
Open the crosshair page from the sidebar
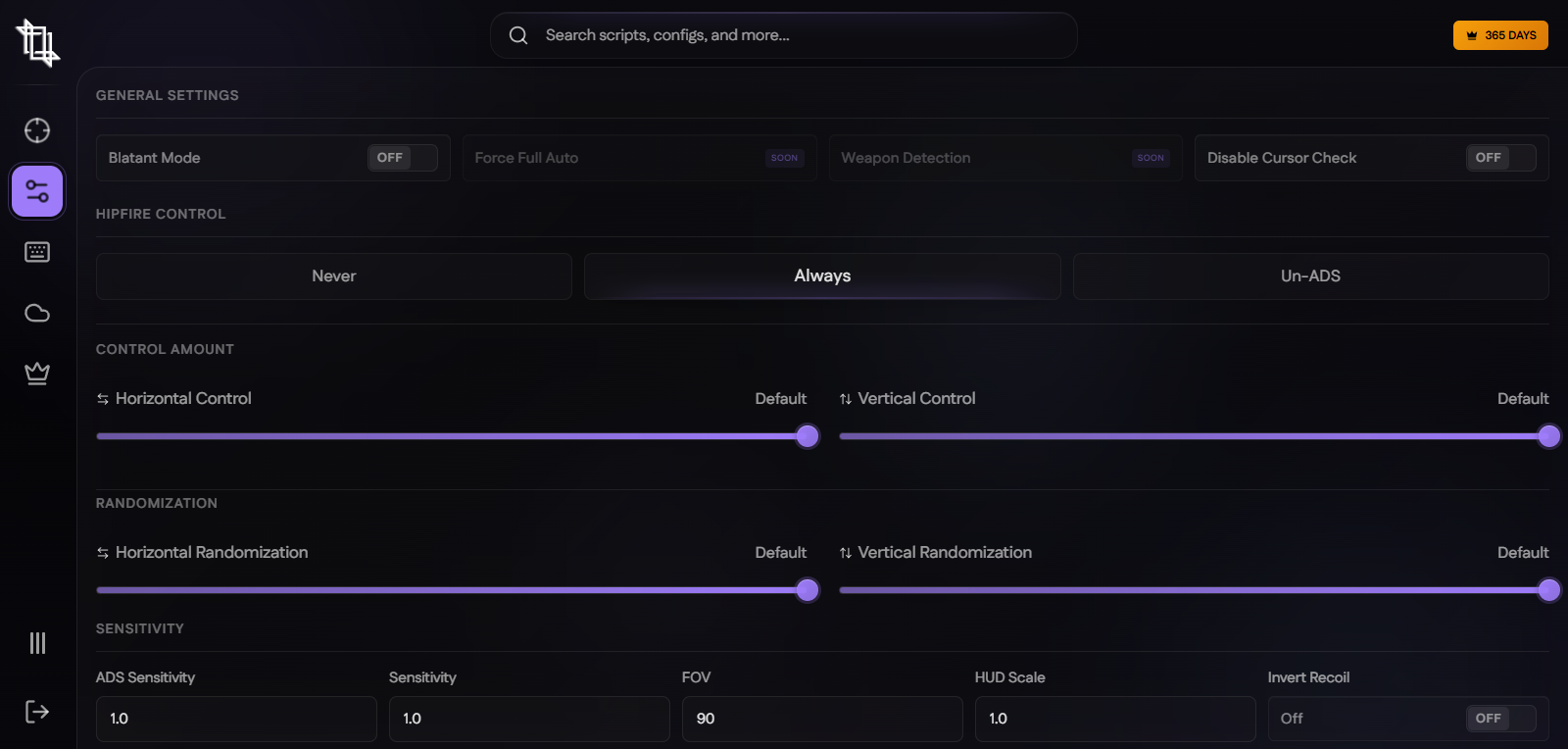(37, 130)
